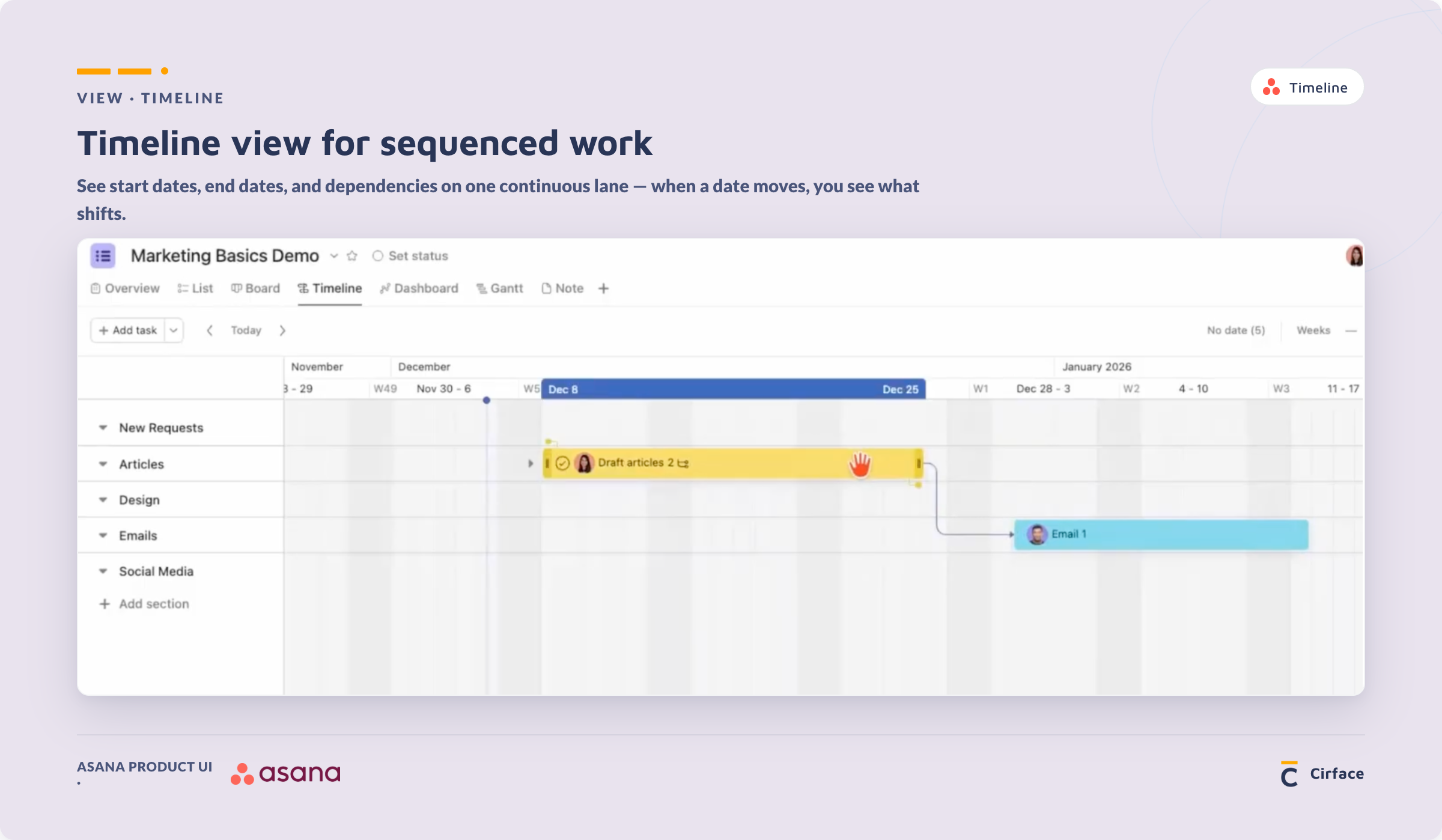Image resolution: width=1442 pixels, height=840 pixels.
Task: Jump to Today in the timeline
Action: pyautogui.click(x=246, y=330)
